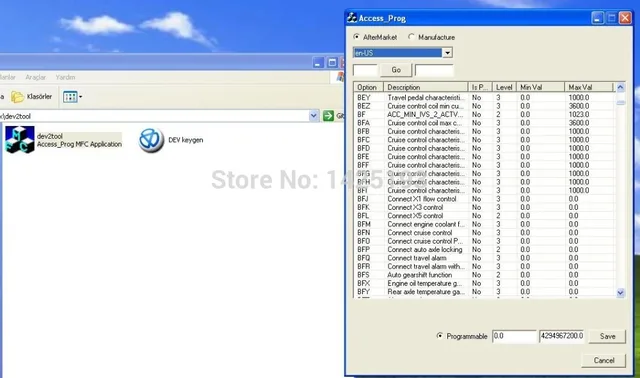
Task: Click the list scrollbar down arrow
Action: 620,292
